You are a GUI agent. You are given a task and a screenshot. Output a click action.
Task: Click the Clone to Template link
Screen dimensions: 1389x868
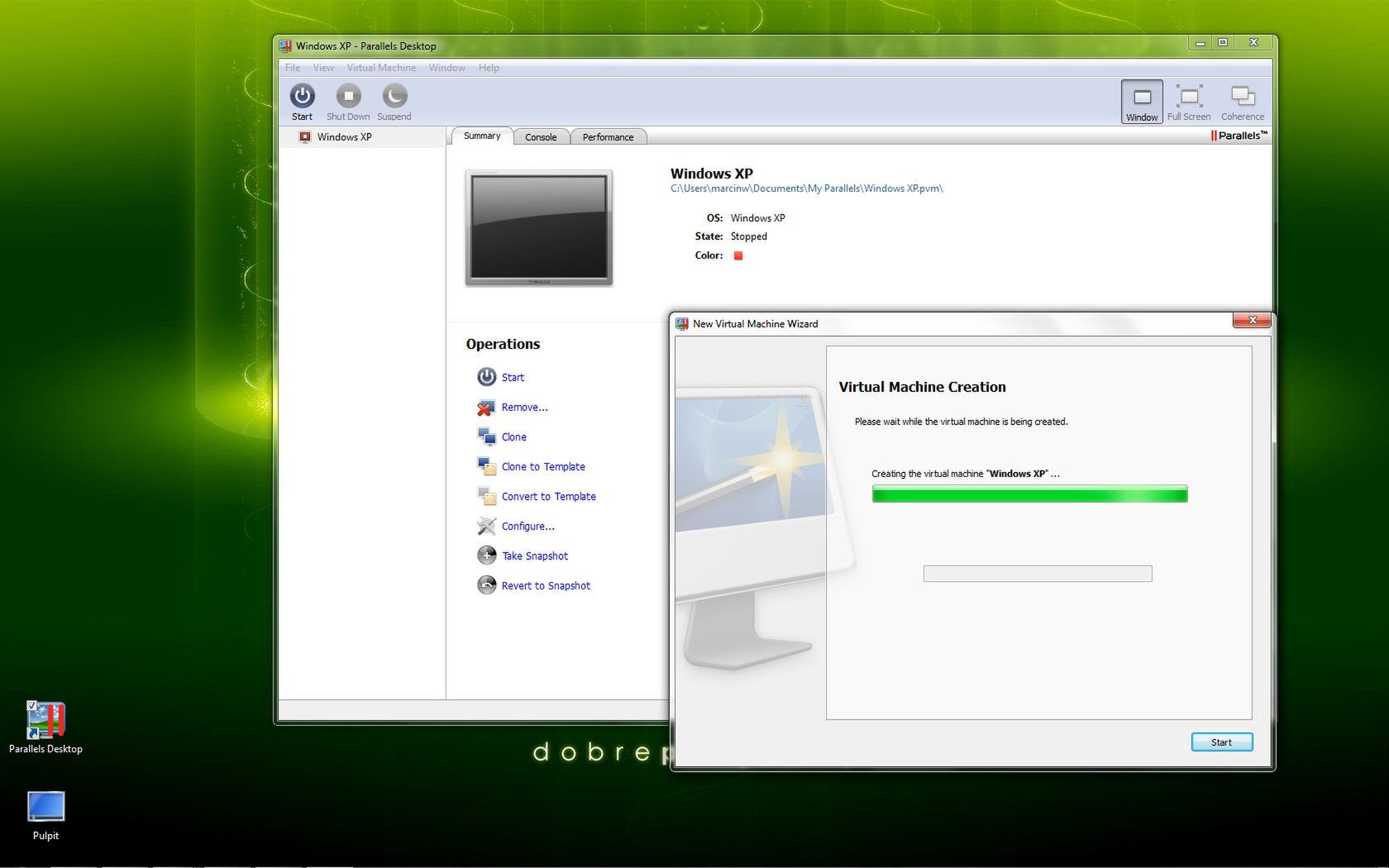point(543,467)
